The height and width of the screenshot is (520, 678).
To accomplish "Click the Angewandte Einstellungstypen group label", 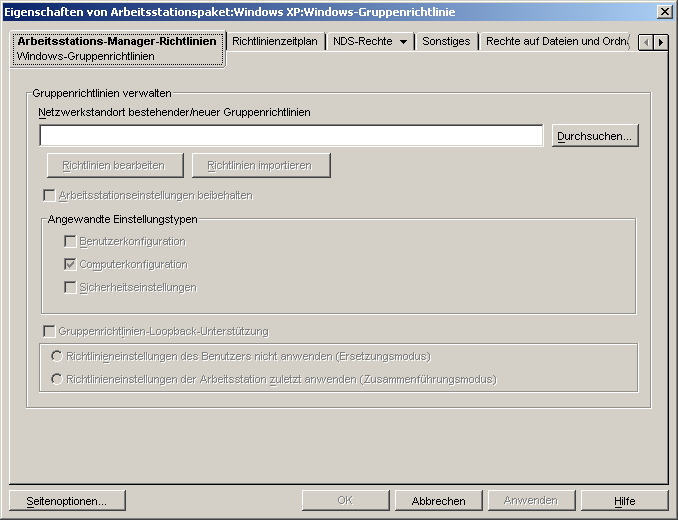I will tap(123, 219).
